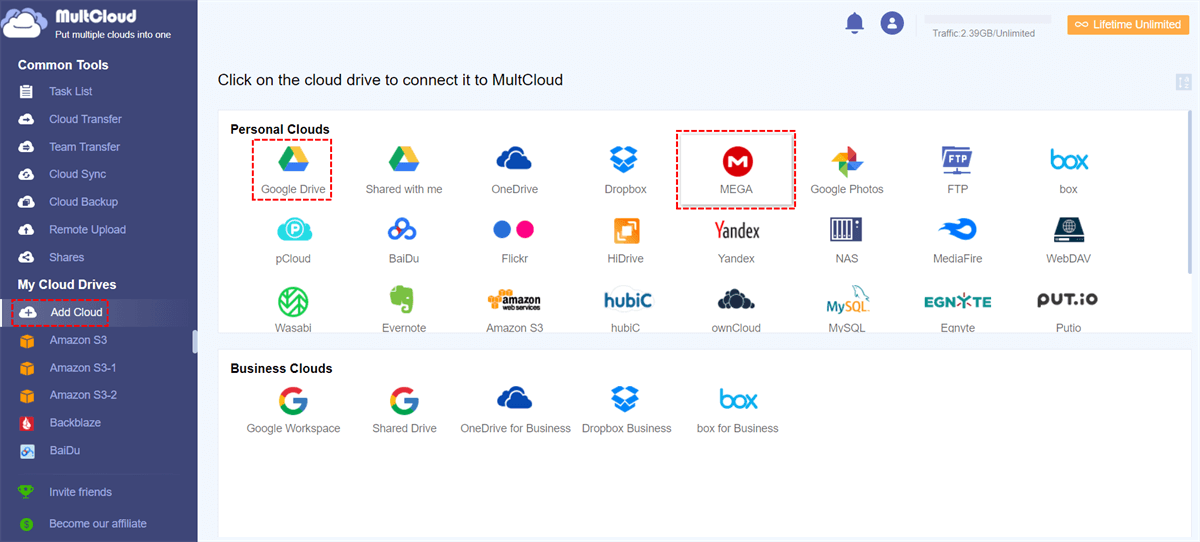Open the user account avatar menu

pos(892,23)
